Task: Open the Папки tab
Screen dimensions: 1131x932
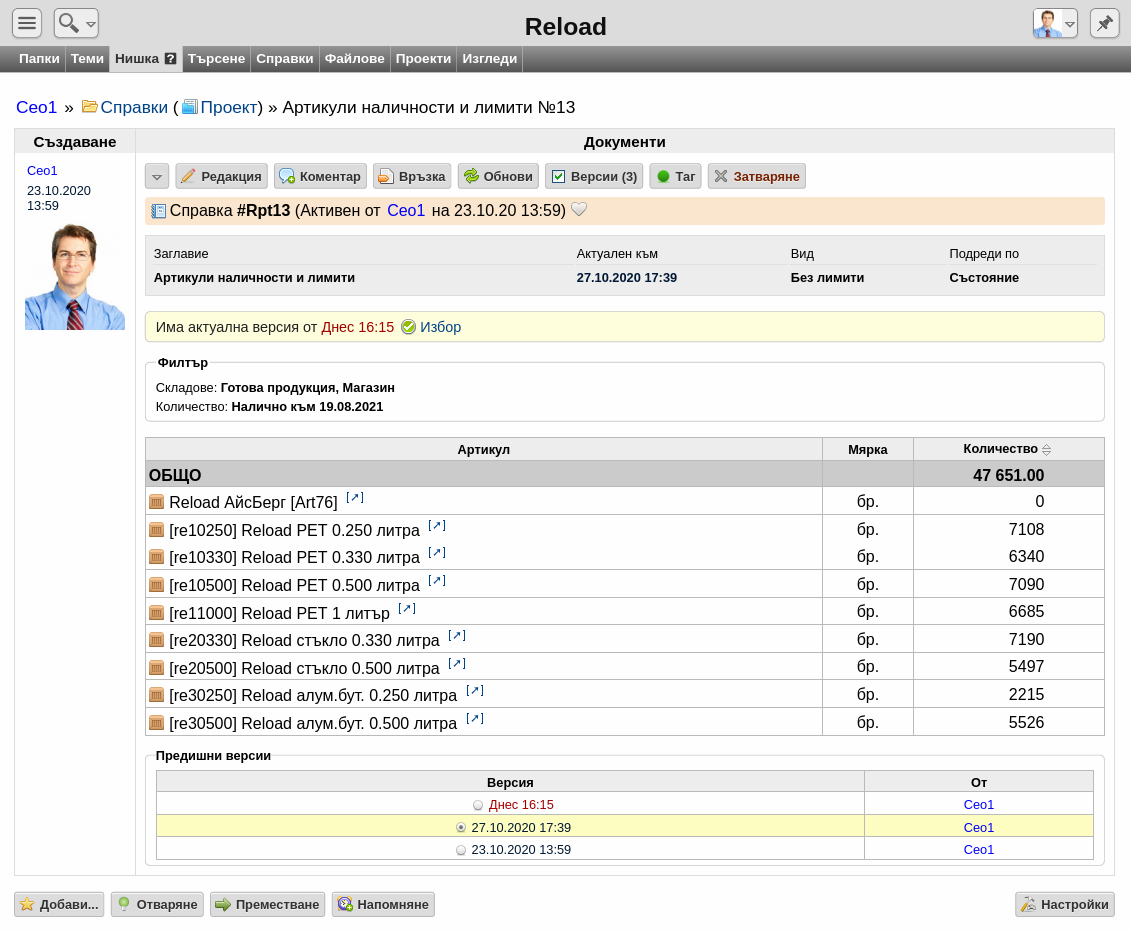Action: (39, 58)
